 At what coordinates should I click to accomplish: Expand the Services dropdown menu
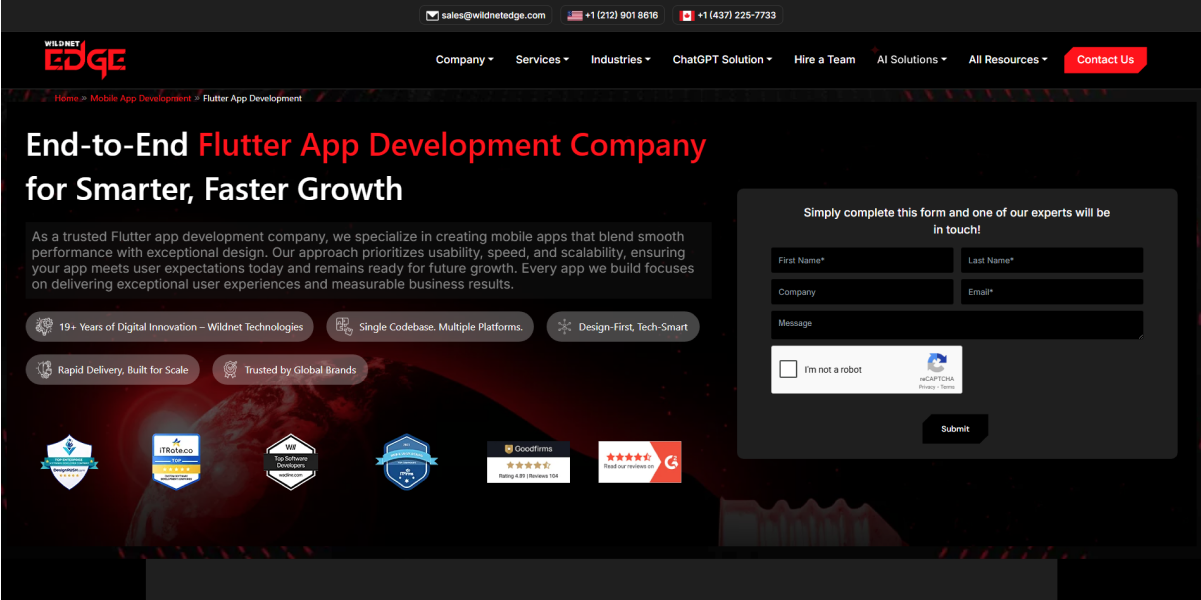pos(542,60)
